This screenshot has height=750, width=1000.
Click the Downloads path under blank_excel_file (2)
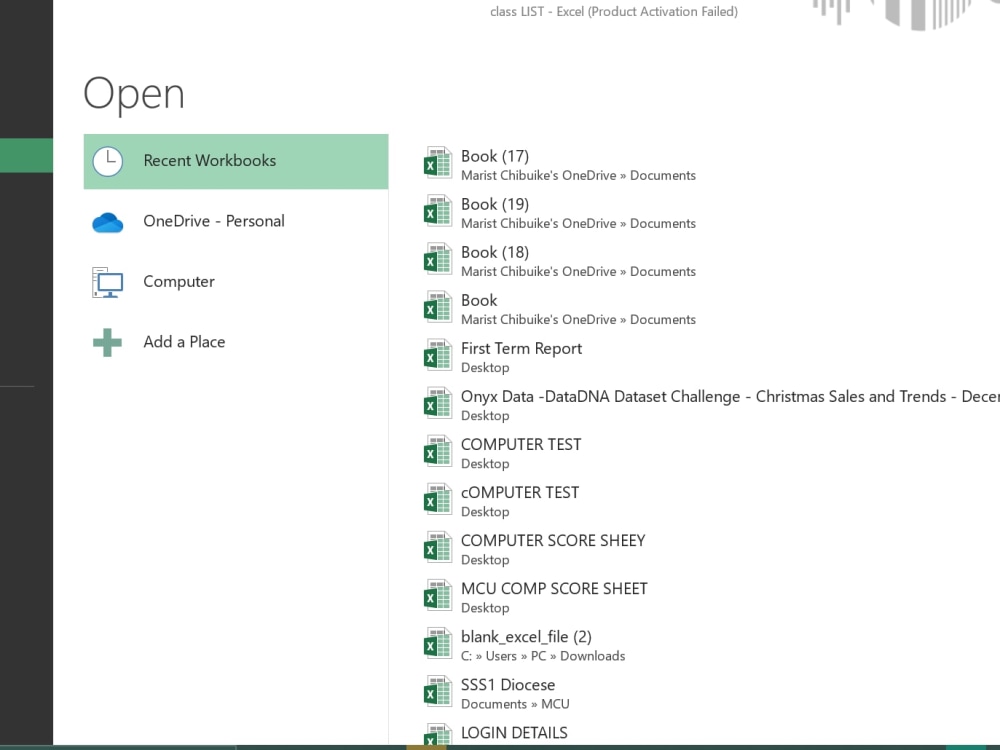(543, 656)
